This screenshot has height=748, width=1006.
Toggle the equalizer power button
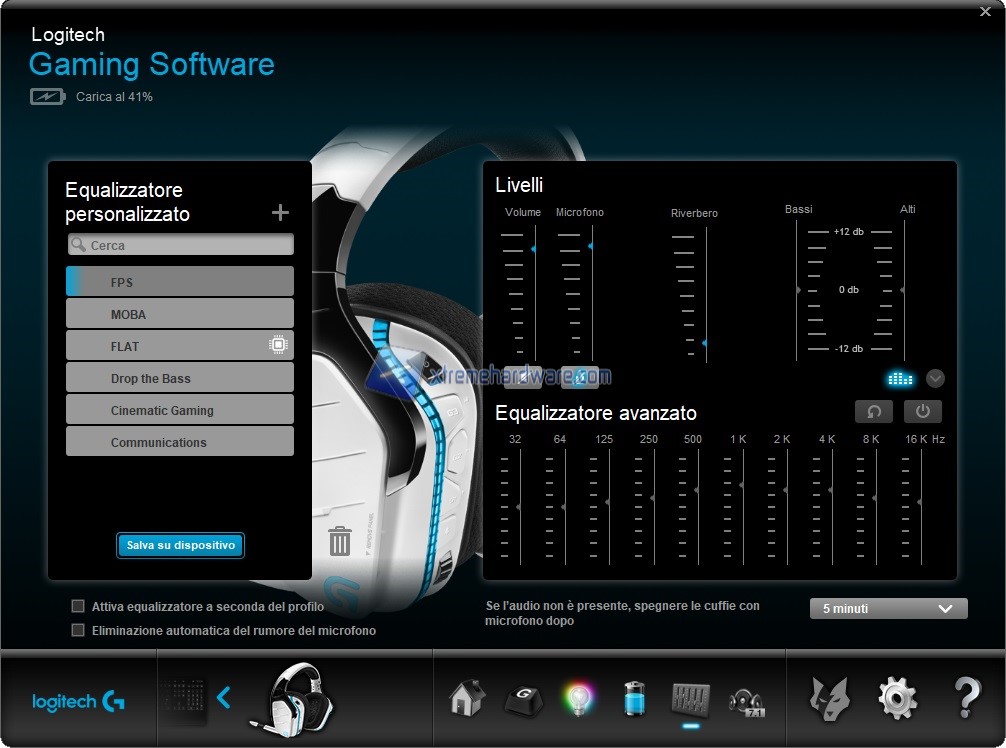click(922, 411)
